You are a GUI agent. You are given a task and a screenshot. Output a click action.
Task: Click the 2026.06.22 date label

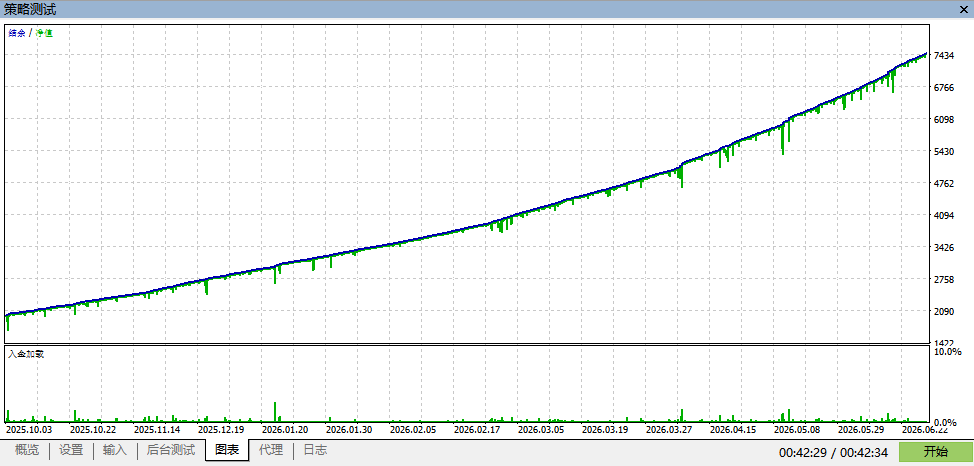tap(925, 429)
